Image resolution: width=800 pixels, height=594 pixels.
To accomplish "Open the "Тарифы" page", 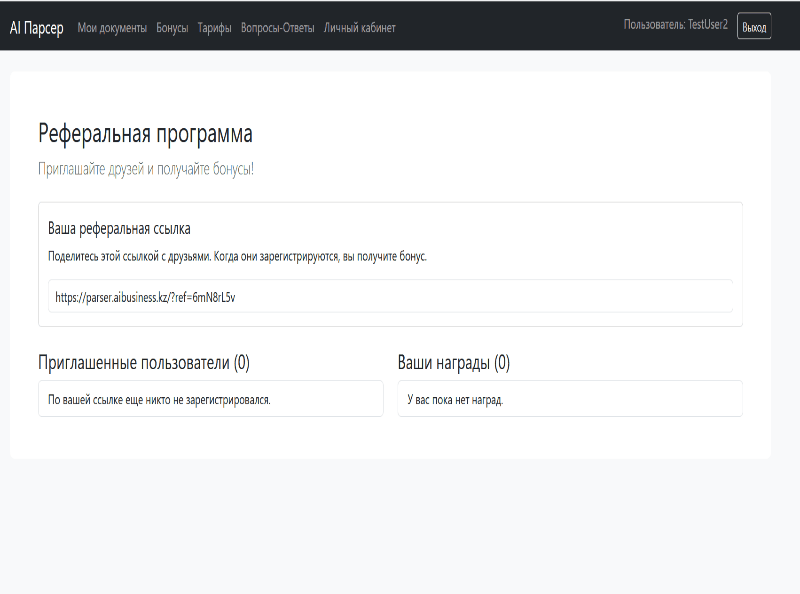I will (212, 27).
